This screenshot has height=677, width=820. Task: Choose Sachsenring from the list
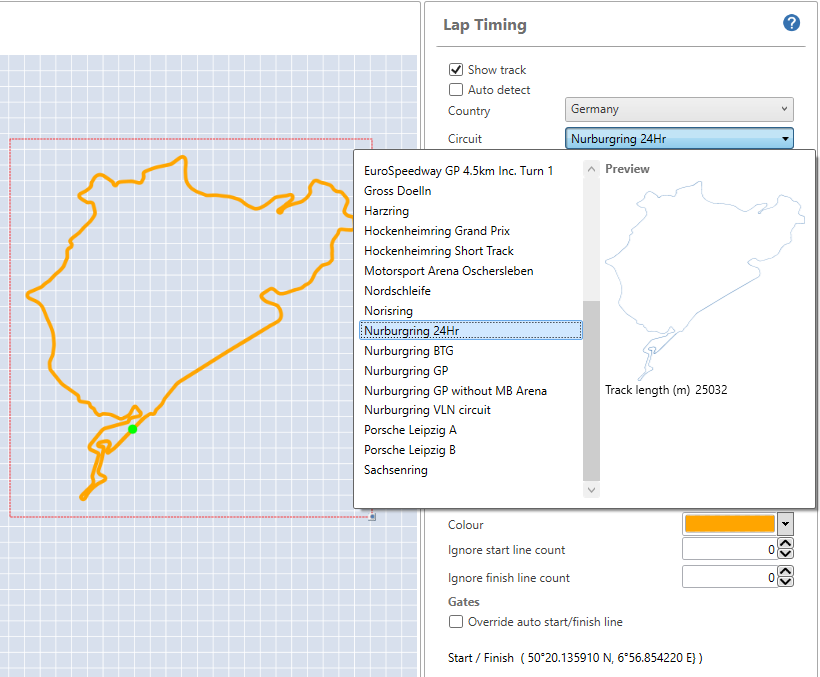tap(395, 470)
